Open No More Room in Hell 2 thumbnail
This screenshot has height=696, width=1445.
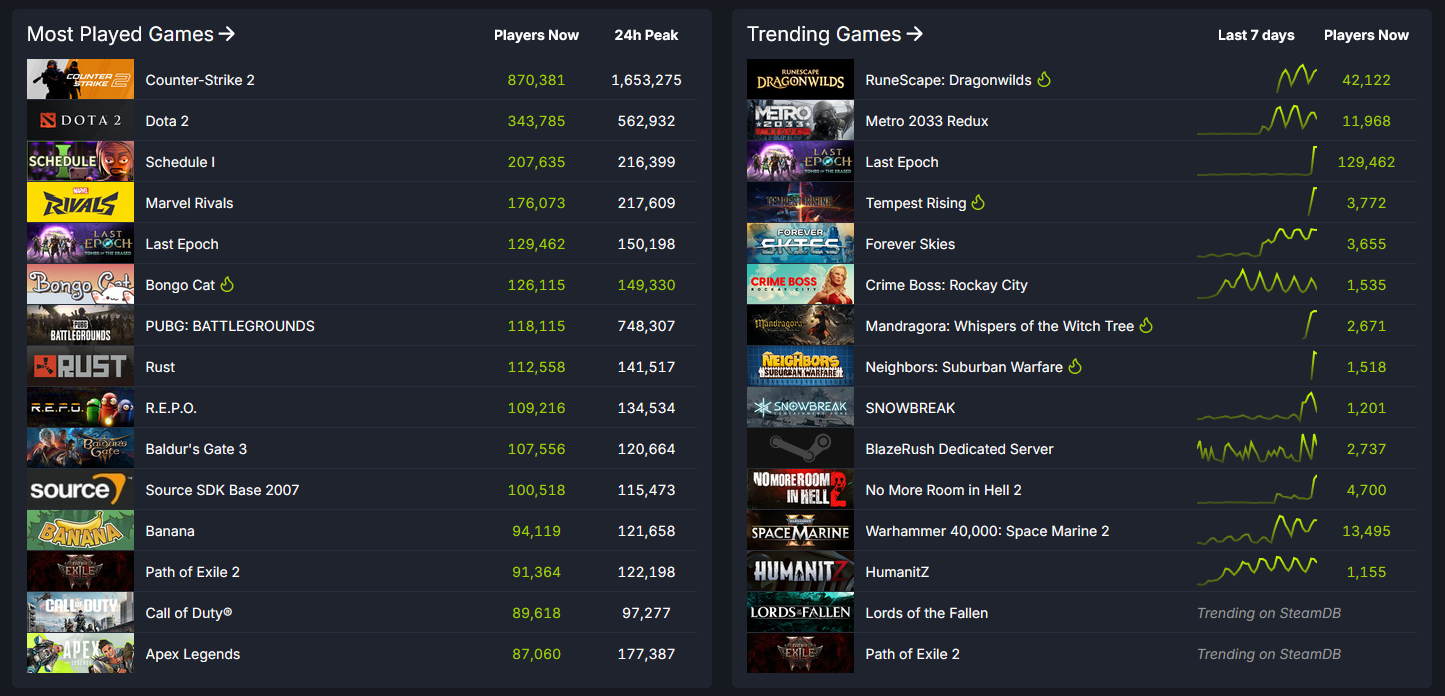800,490
